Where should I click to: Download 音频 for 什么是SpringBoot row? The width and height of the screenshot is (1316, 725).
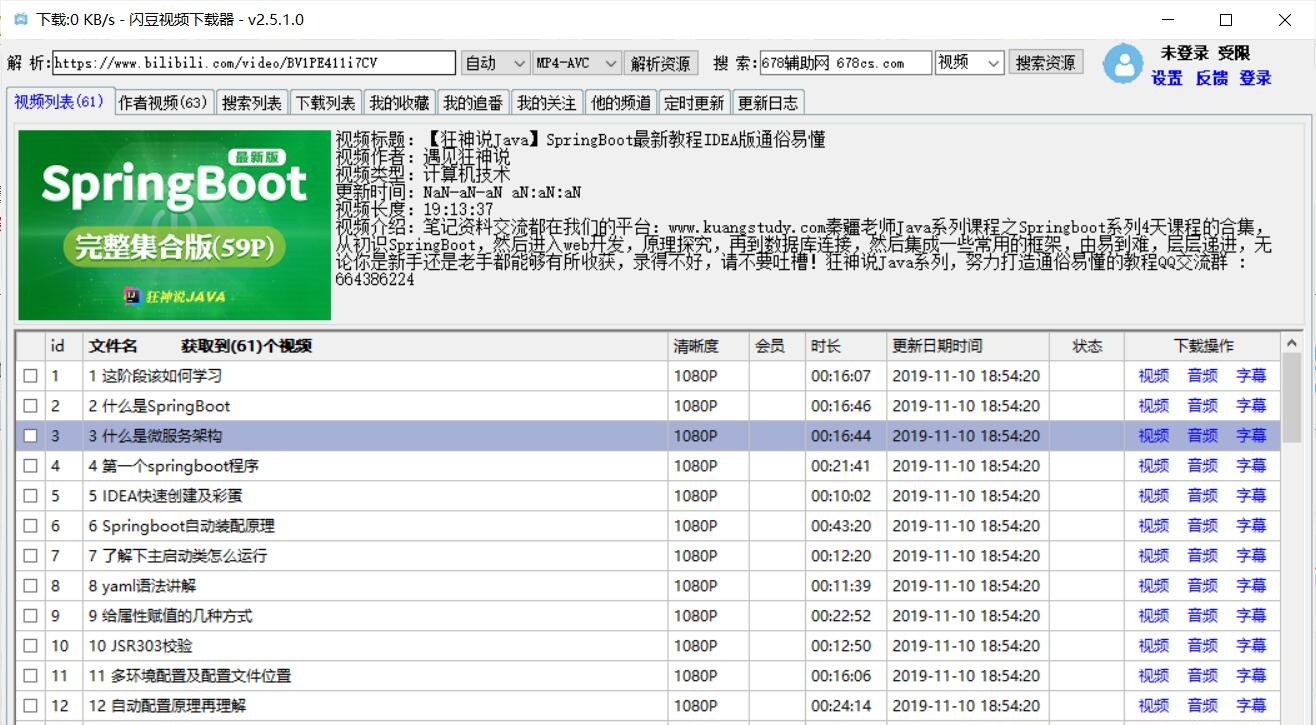coord(1202,406)
